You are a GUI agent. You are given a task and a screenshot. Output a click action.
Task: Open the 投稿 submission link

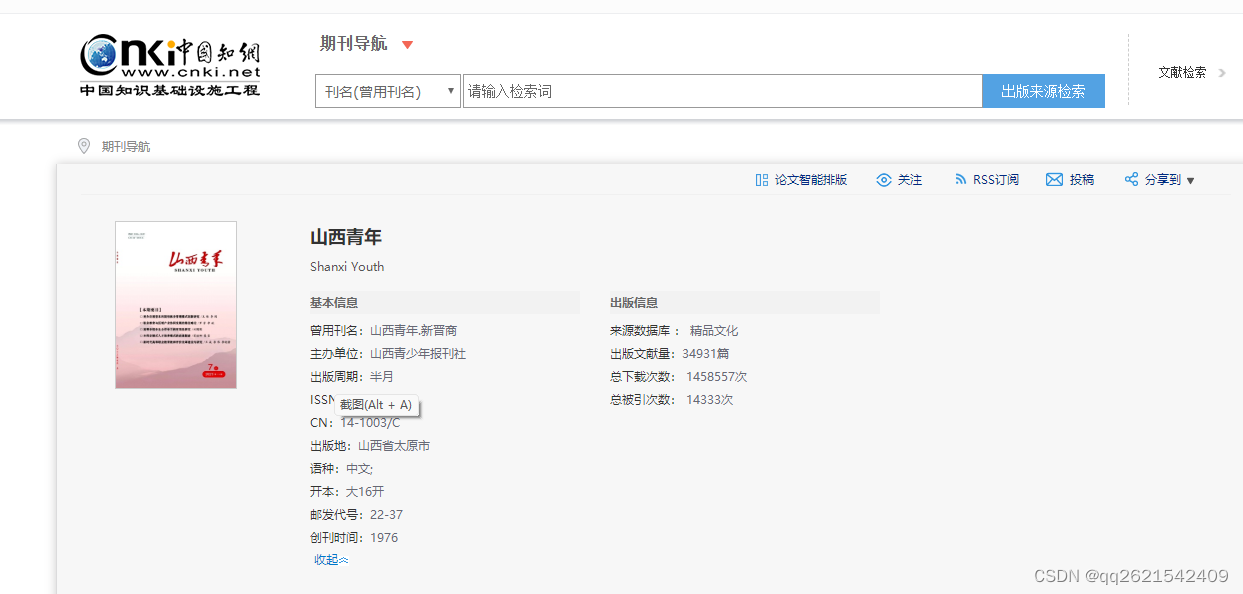tap(1082, 180)
